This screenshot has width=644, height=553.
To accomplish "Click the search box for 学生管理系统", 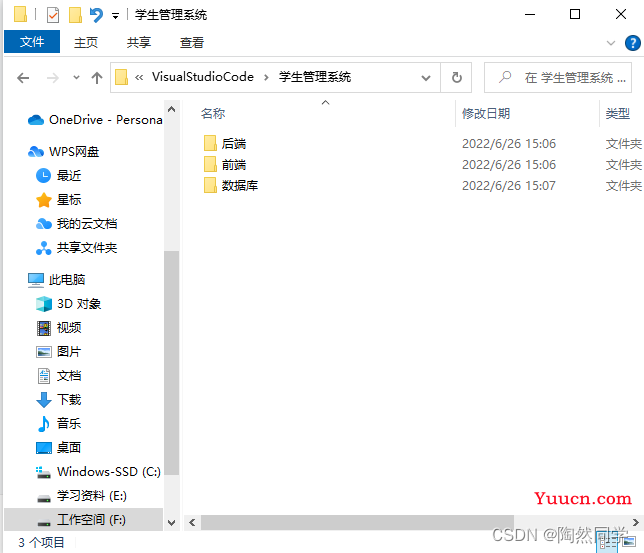I will coord(558,78).
